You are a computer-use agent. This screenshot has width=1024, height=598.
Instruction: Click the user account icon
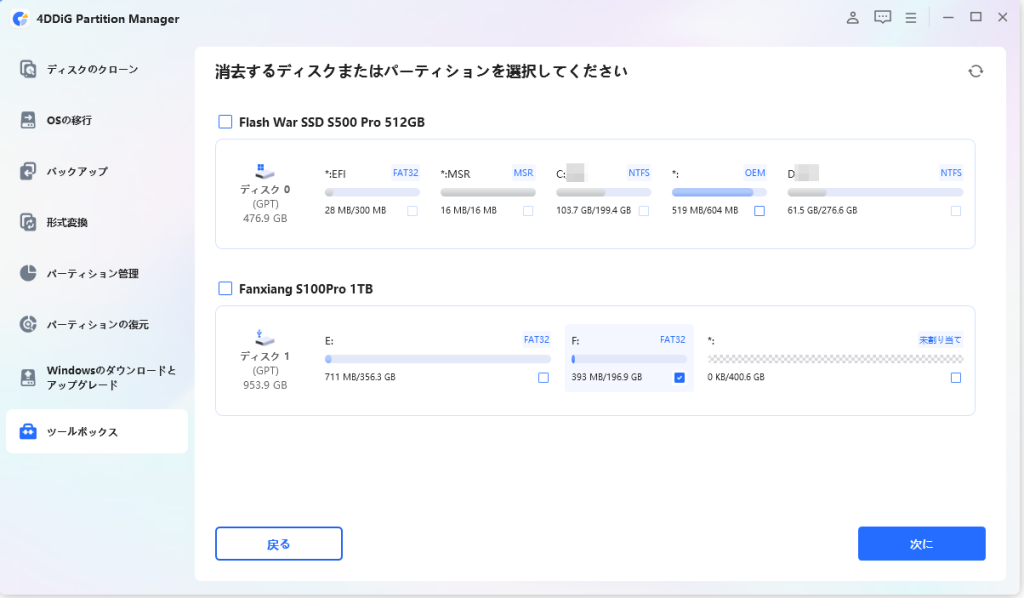click(x=852, y=17)
